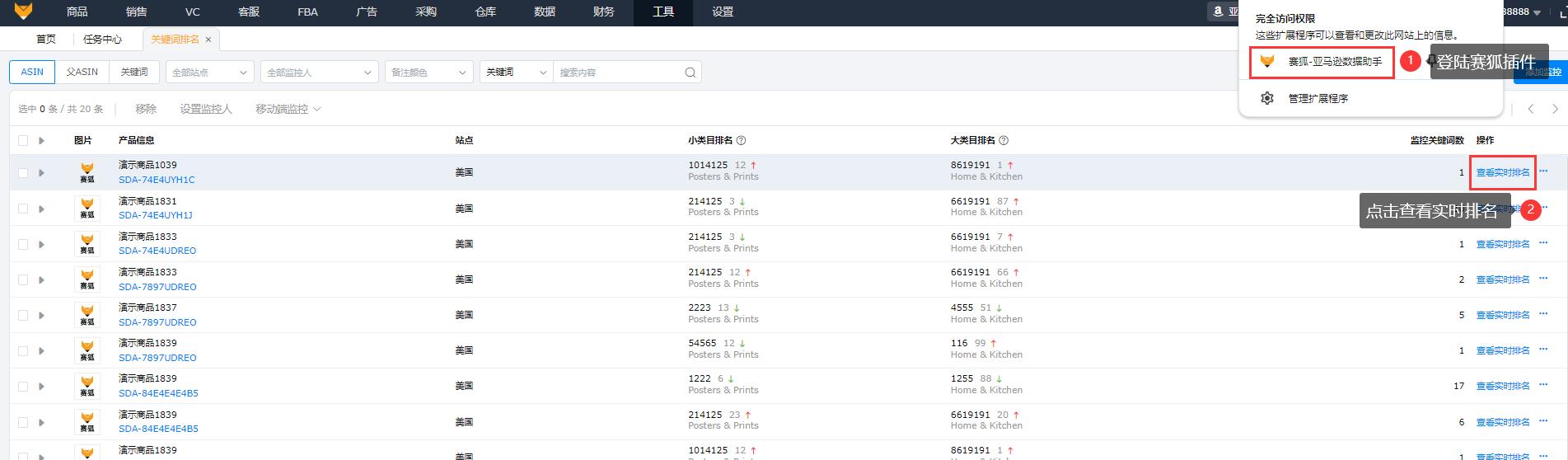The width and height of the screenshot is (1568, 460).
Task: Open product link SDA-74E4UDREO
Action: 157,251
